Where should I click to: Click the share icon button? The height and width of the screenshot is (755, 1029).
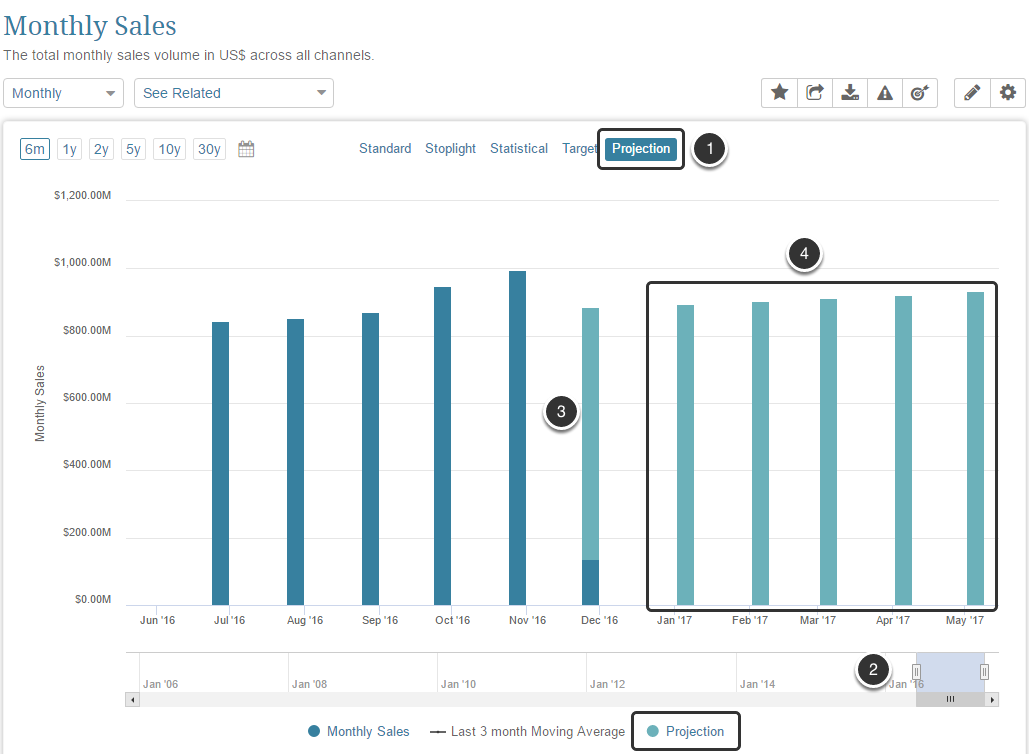tap(815, 93)
